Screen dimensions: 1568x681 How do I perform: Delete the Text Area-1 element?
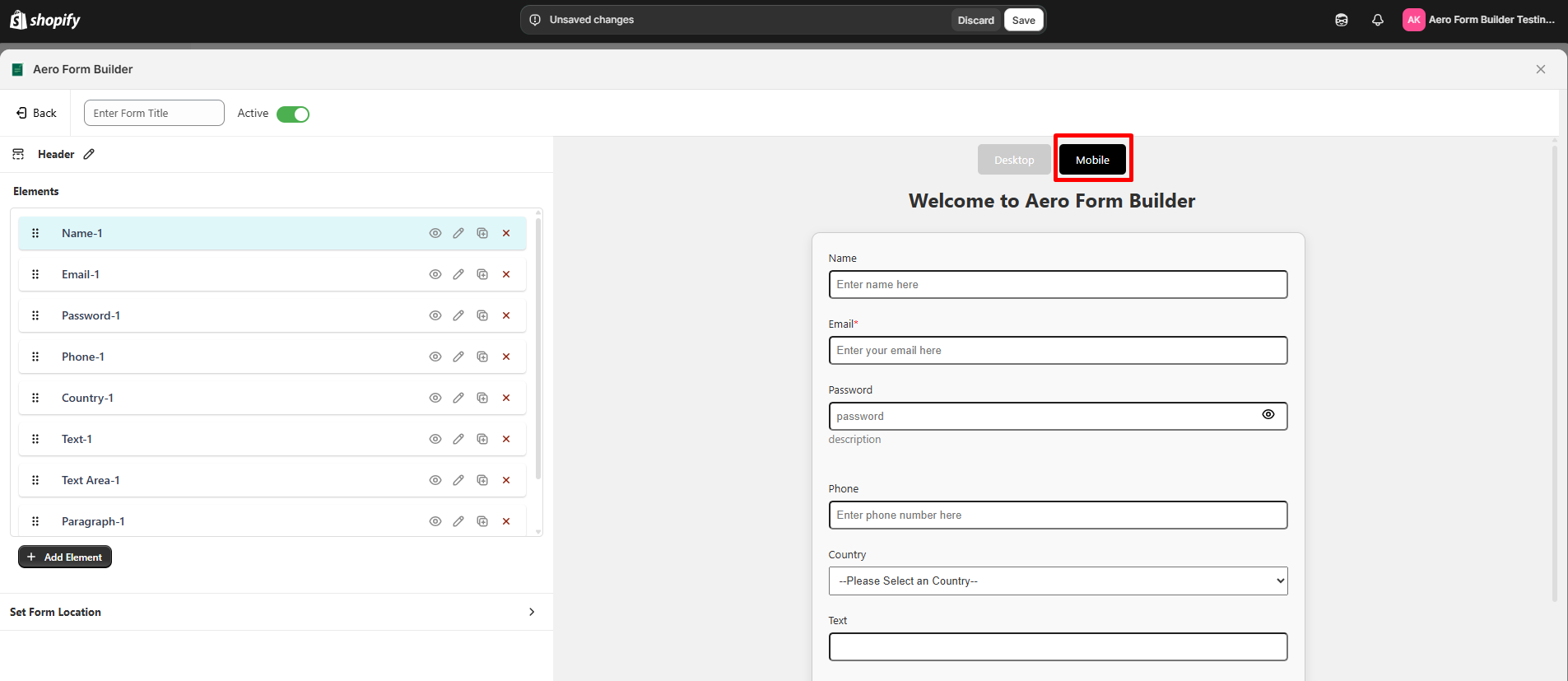506,480
